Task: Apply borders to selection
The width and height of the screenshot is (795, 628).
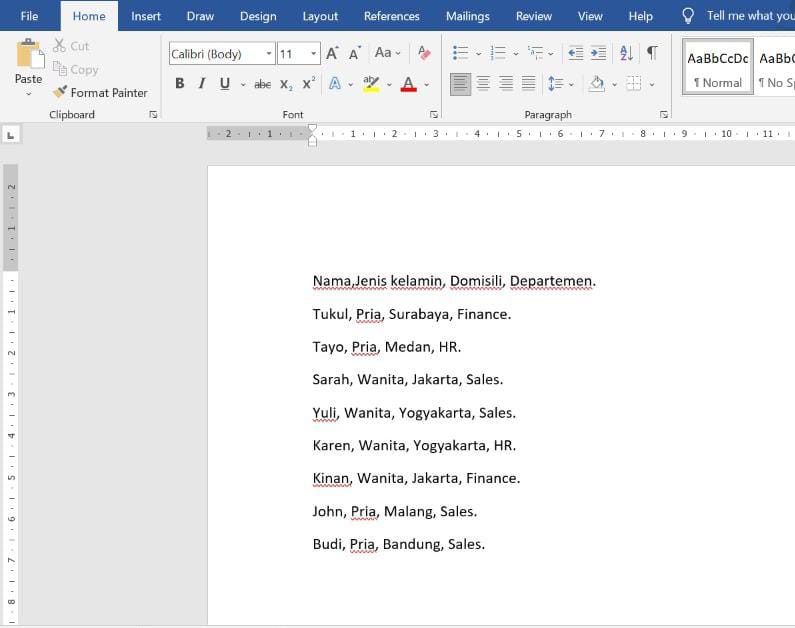Action: point(634,84)
